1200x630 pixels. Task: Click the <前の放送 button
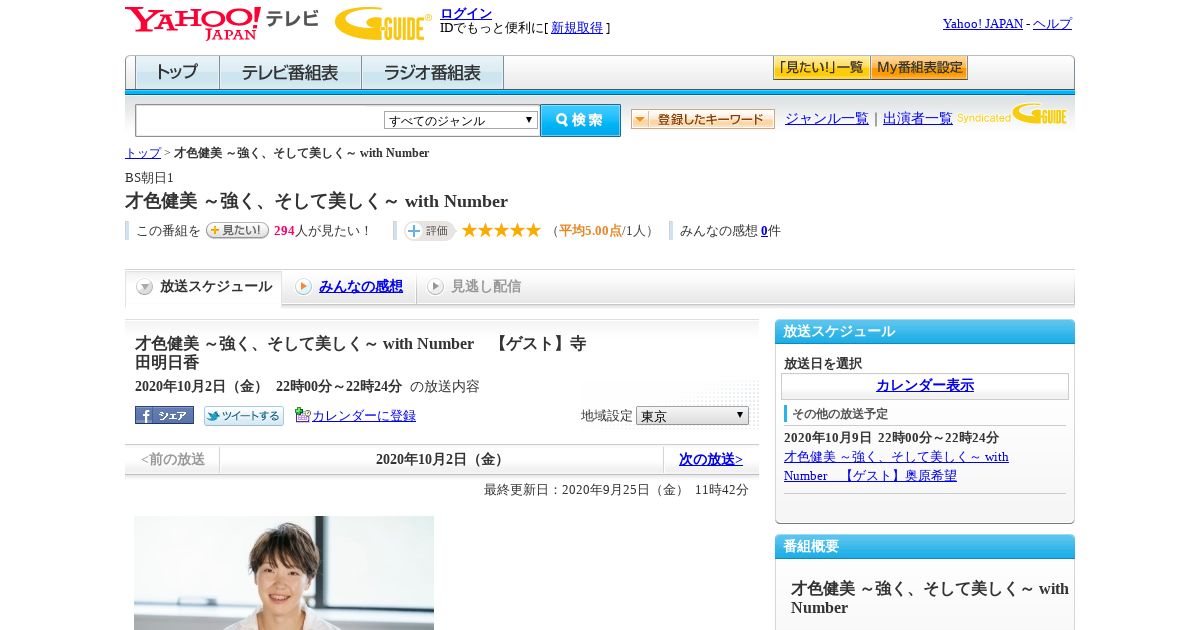click(x=173, y=460)
